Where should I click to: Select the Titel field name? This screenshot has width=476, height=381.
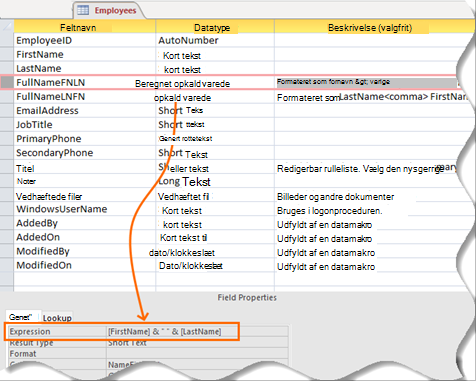[x=25, y=168]
